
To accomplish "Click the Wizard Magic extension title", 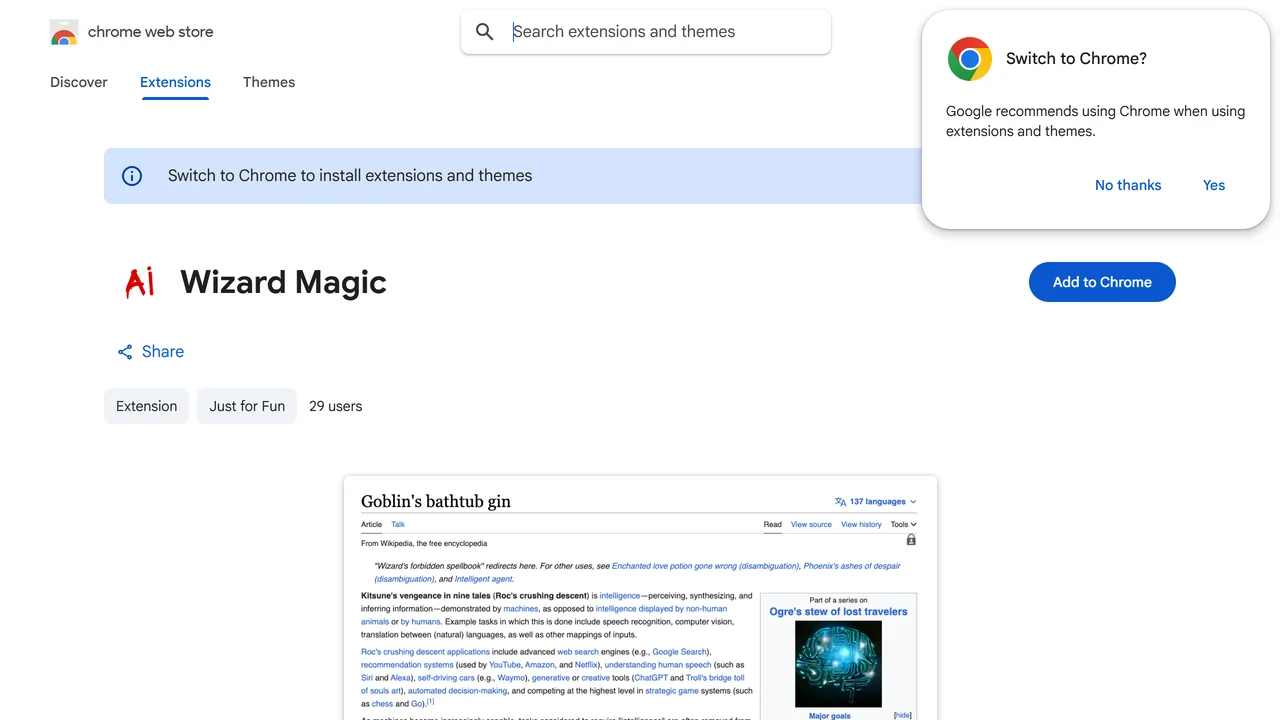I will (284, 282).
